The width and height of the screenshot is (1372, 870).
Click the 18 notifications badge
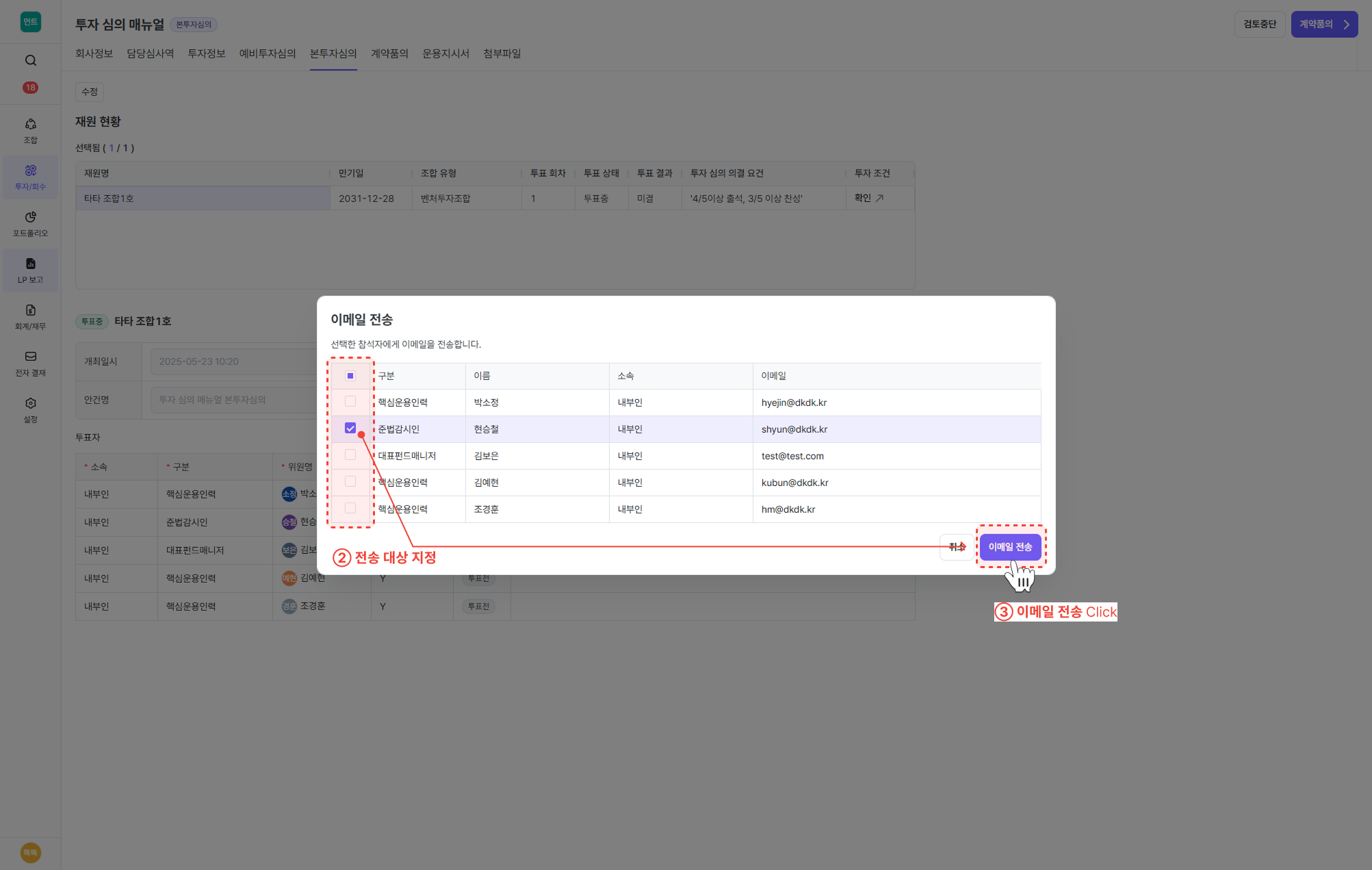pos(30,88)
